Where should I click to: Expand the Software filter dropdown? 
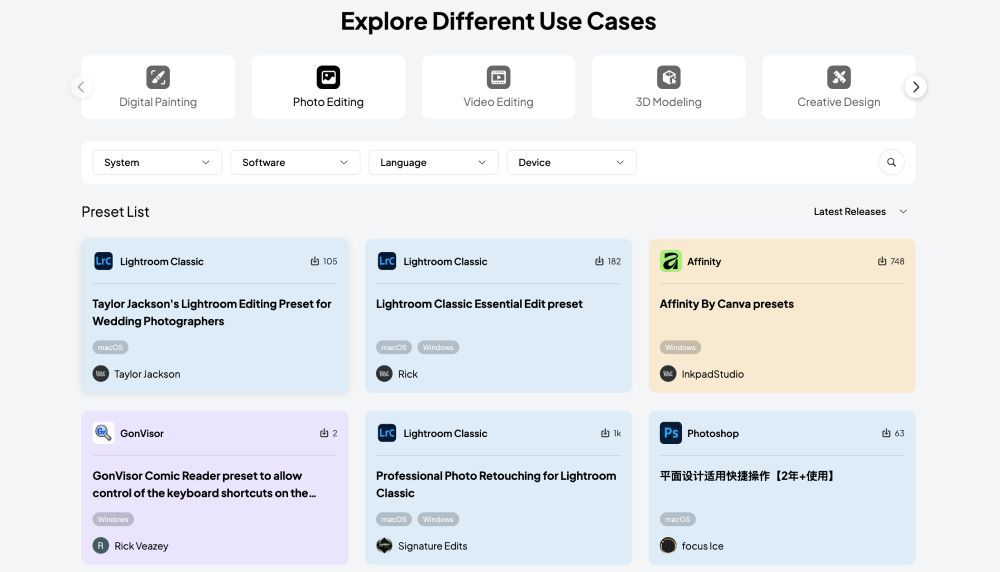coord(295,163)
